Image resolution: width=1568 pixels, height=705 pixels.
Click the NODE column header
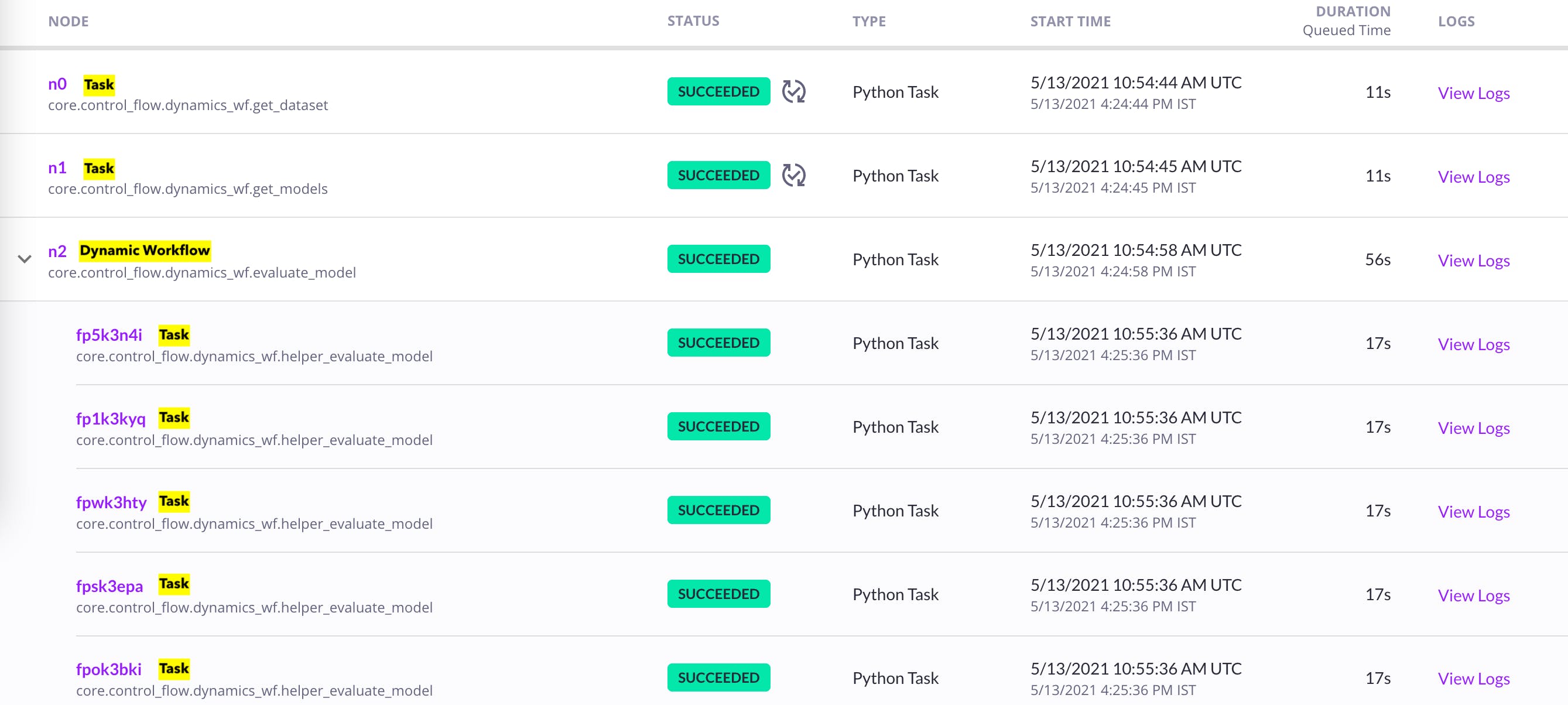(68, 21)
